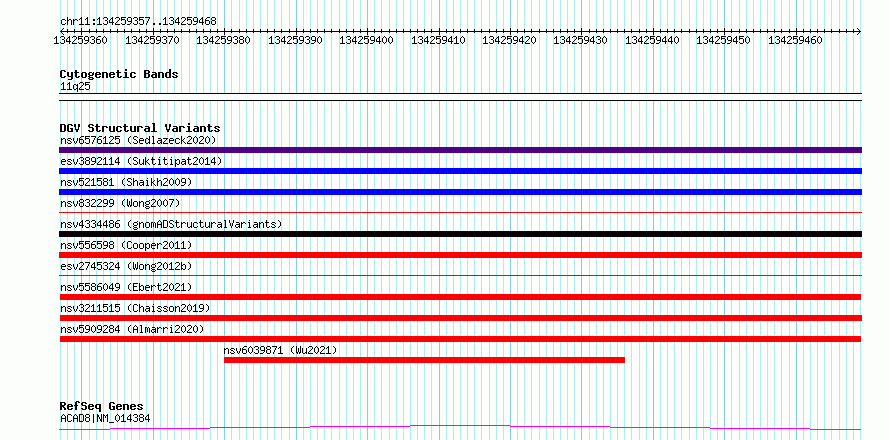
Task: Click the red nsv5909284 variant bar
Action: coord(460,339)
